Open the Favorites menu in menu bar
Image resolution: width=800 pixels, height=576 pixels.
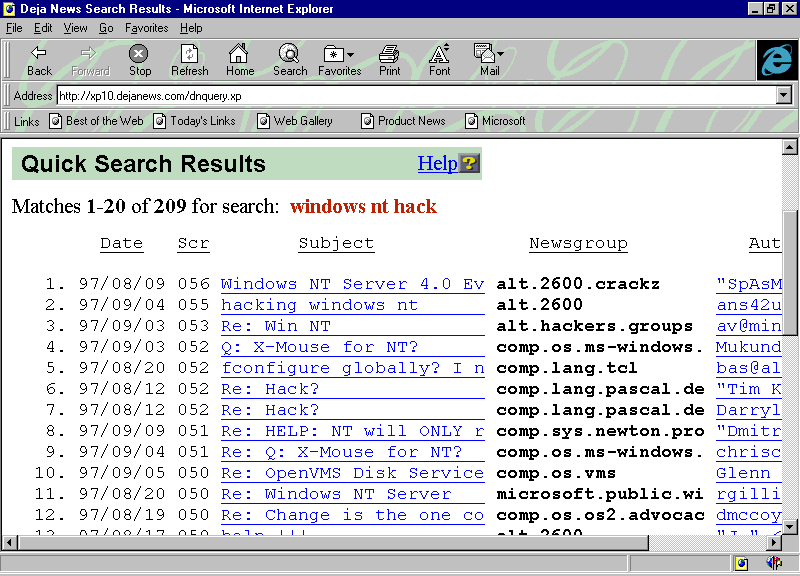coord(146,28)
